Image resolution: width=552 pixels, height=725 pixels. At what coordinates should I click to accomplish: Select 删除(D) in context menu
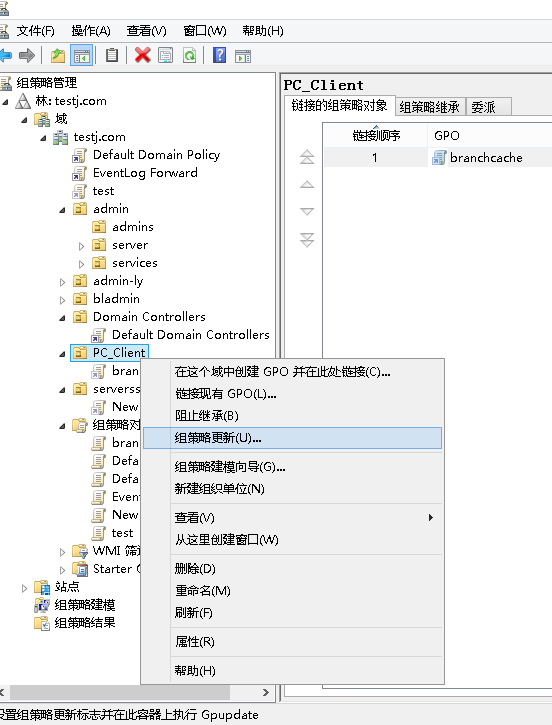coord(292,569)
